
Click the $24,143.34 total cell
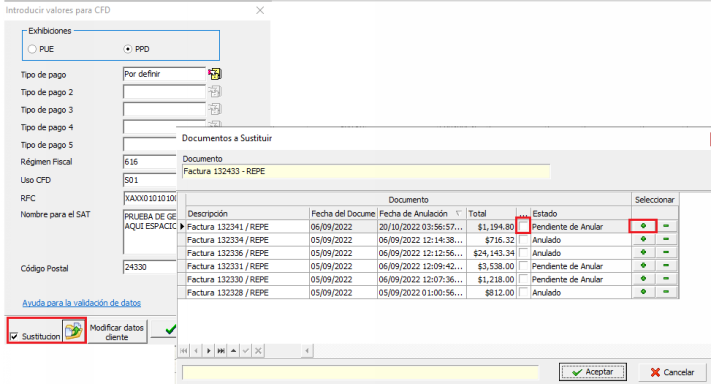tap(491, 252)
